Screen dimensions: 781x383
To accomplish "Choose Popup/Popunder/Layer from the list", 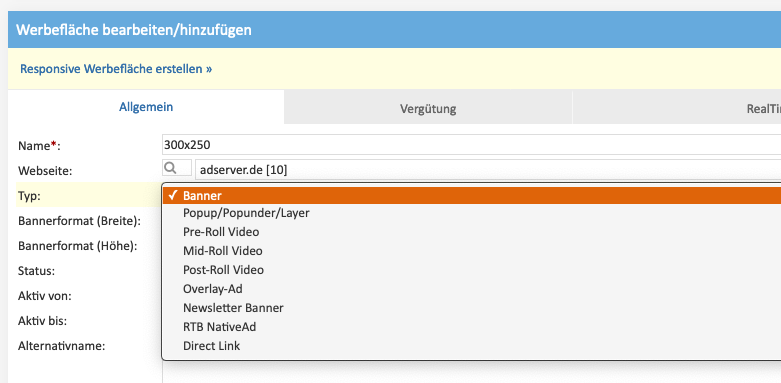I will click(x=472, y=213).
